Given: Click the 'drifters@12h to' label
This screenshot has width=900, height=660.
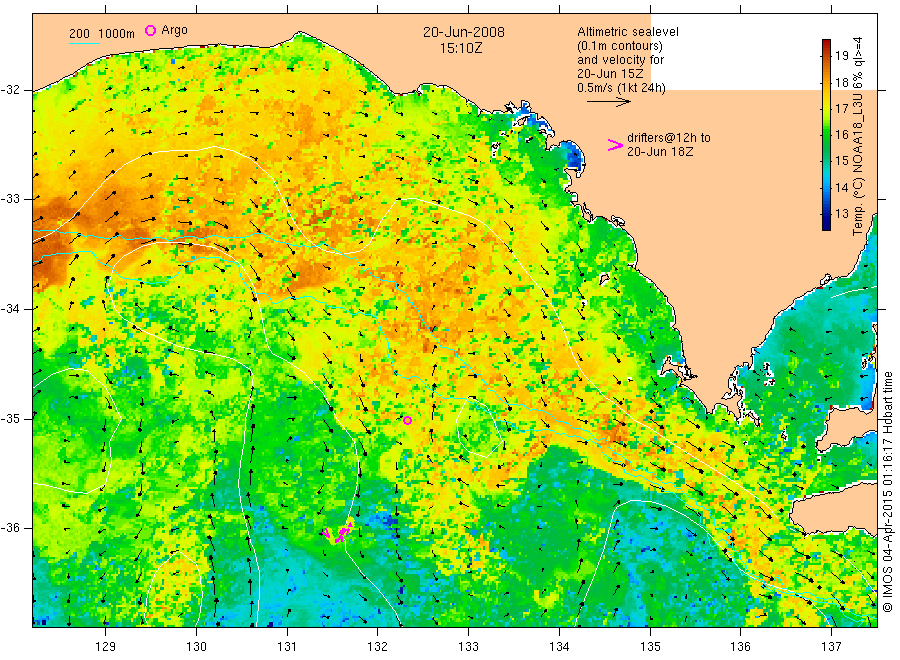Looking at the screenshot, I should coord(669,138).
